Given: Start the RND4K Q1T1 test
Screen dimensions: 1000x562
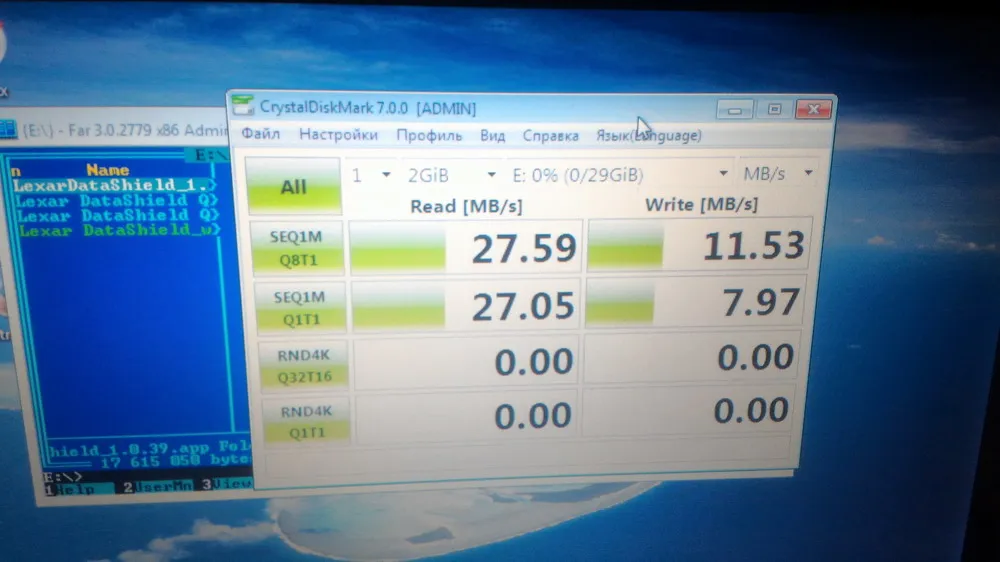Looking at the screenshot, I should [x=307, y=422].
